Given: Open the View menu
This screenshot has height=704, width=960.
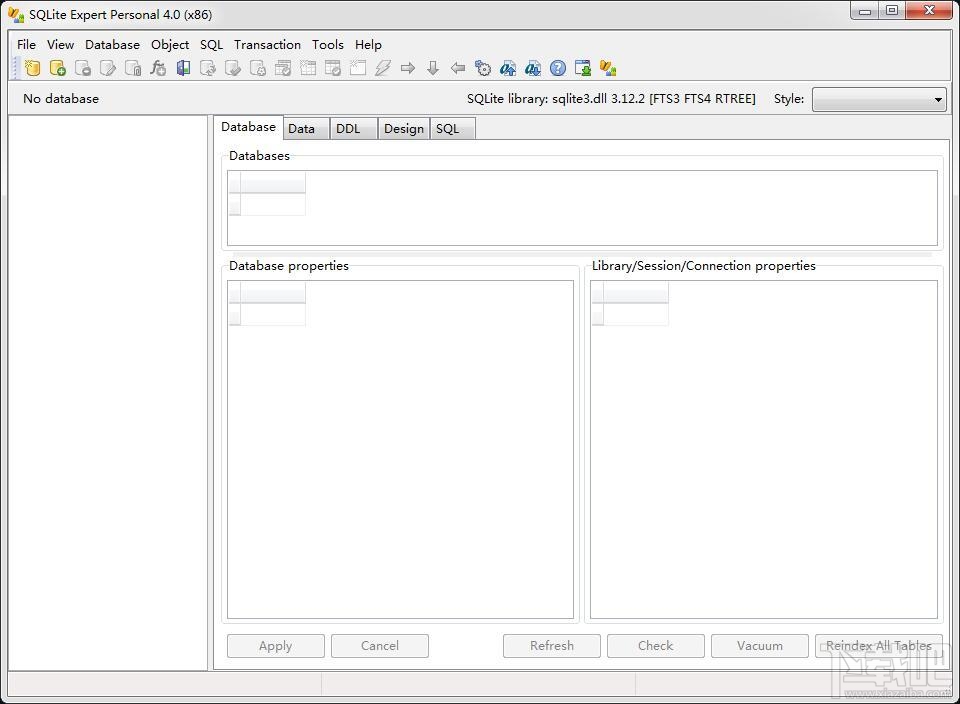Looking at the screenshot, I should coord(61,45).
